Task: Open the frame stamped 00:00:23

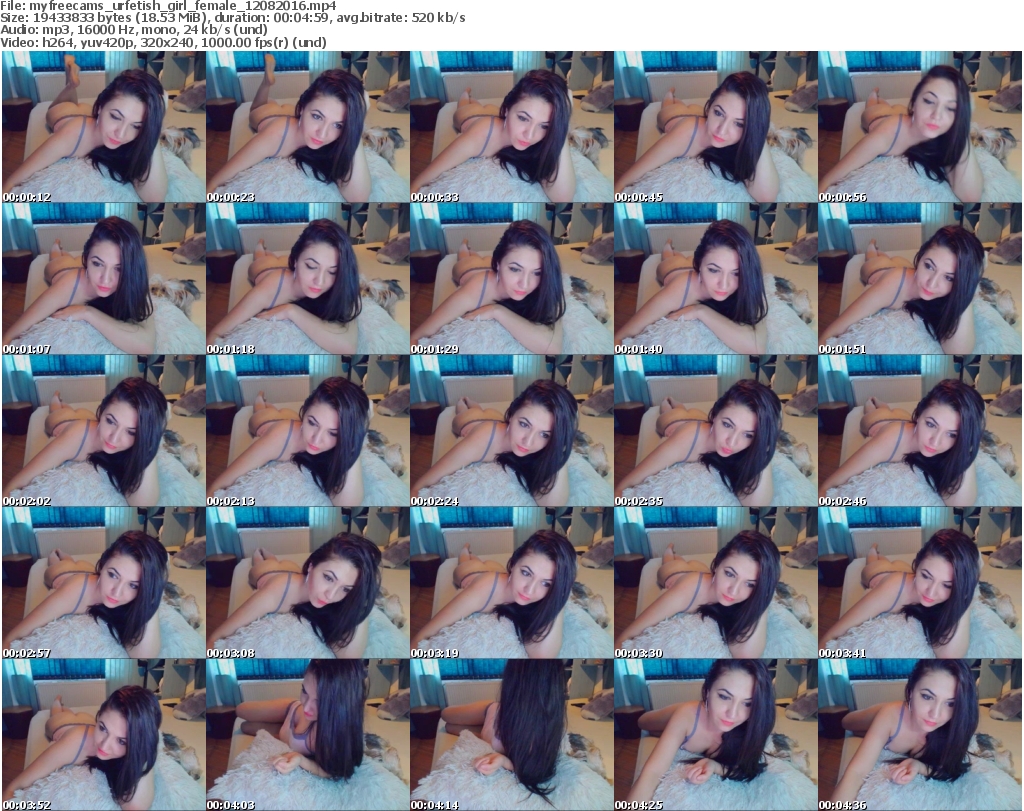Action: (x=308, y=127)
